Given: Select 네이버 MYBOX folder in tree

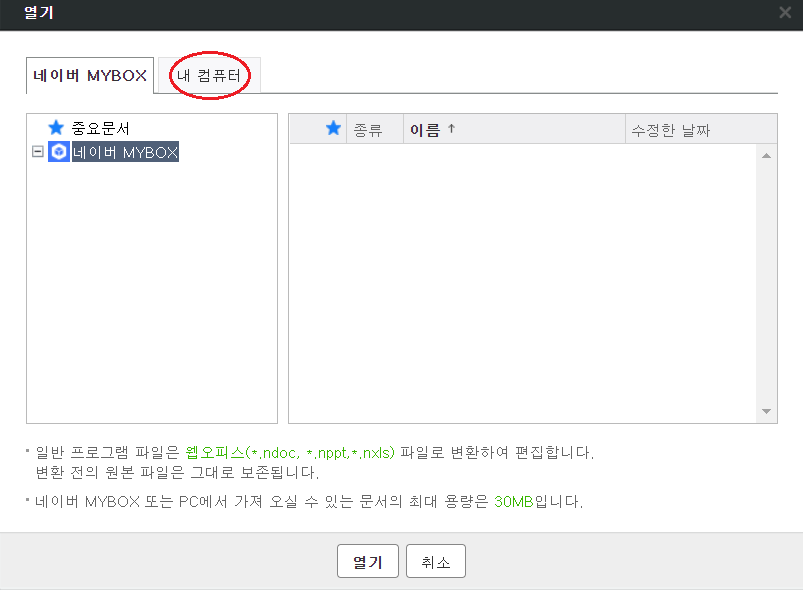Looking at the screenshot, I should coord(125,152).
